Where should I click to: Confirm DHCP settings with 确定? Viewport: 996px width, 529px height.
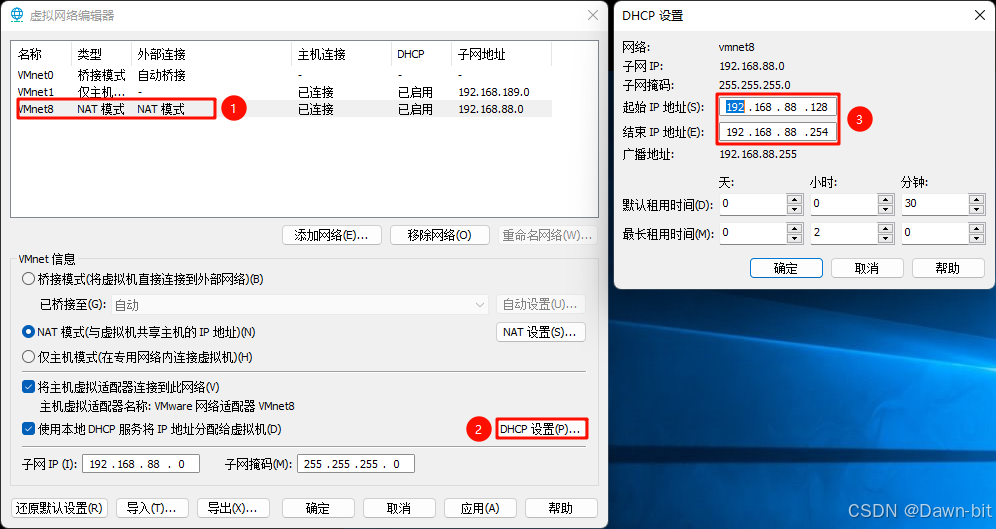pyautogui.click(x=786, y=268)
